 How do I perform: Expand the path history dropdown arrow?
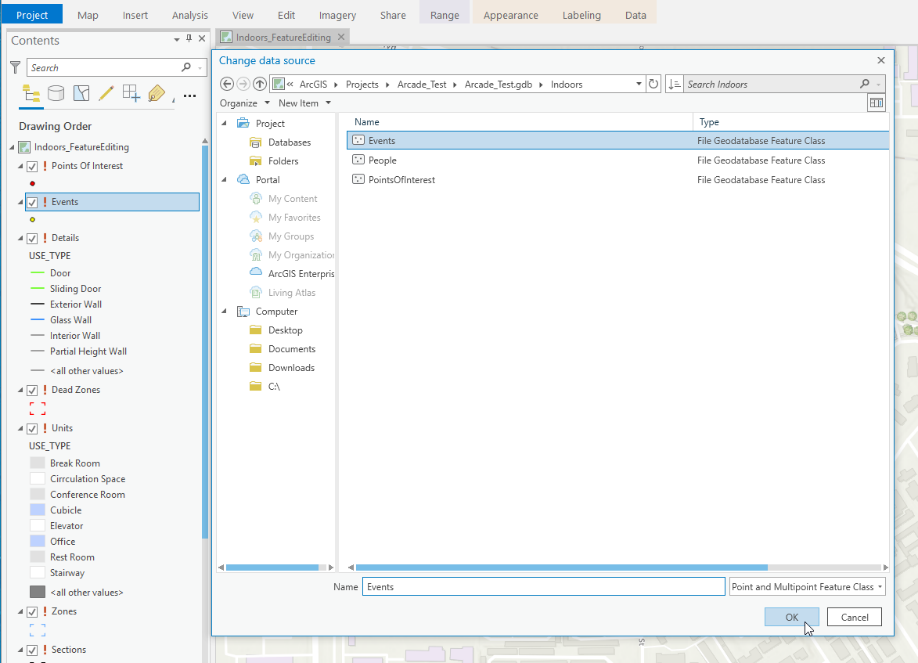click(x=638, y=84)
